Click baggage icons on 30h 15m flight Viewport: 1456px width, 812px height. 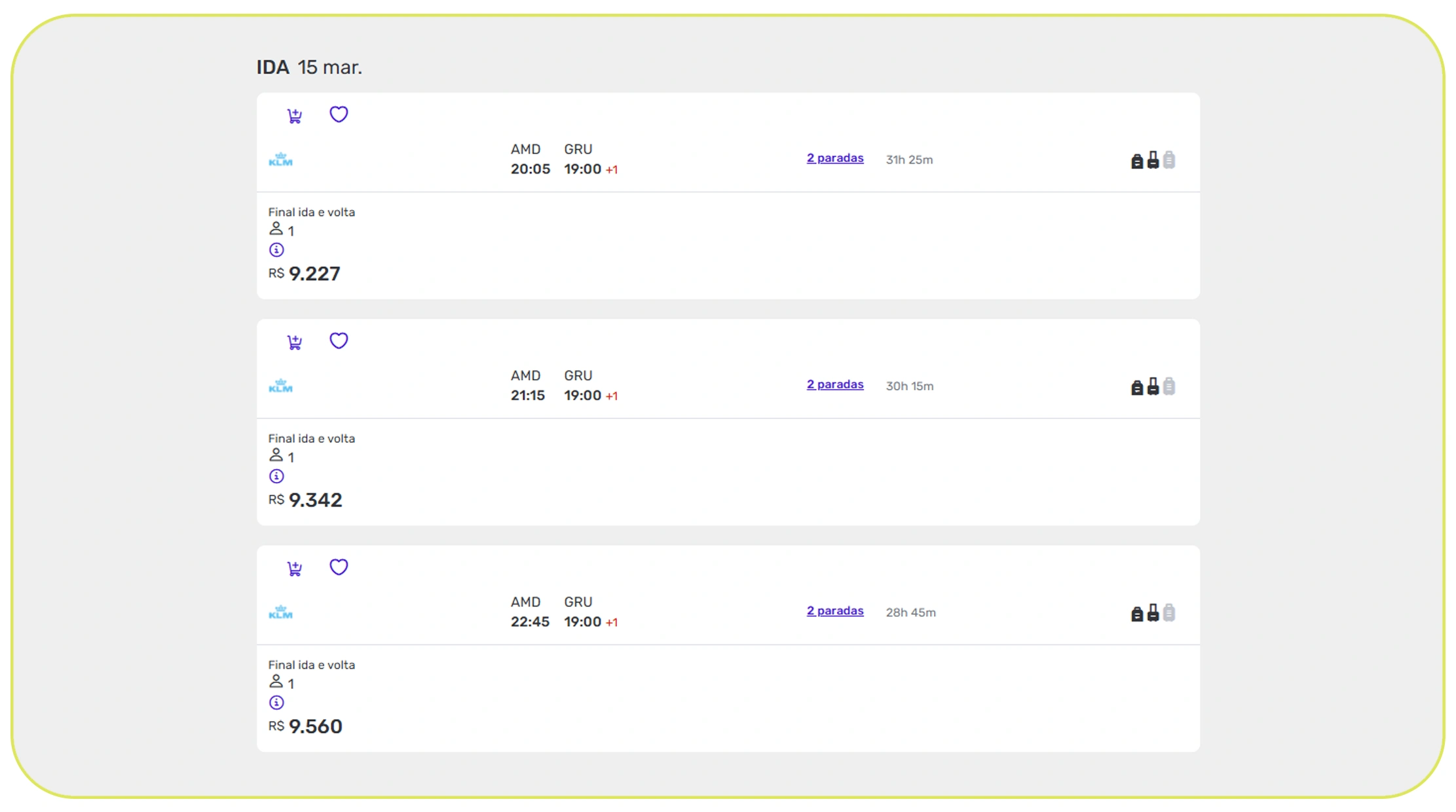[1152, 387]
